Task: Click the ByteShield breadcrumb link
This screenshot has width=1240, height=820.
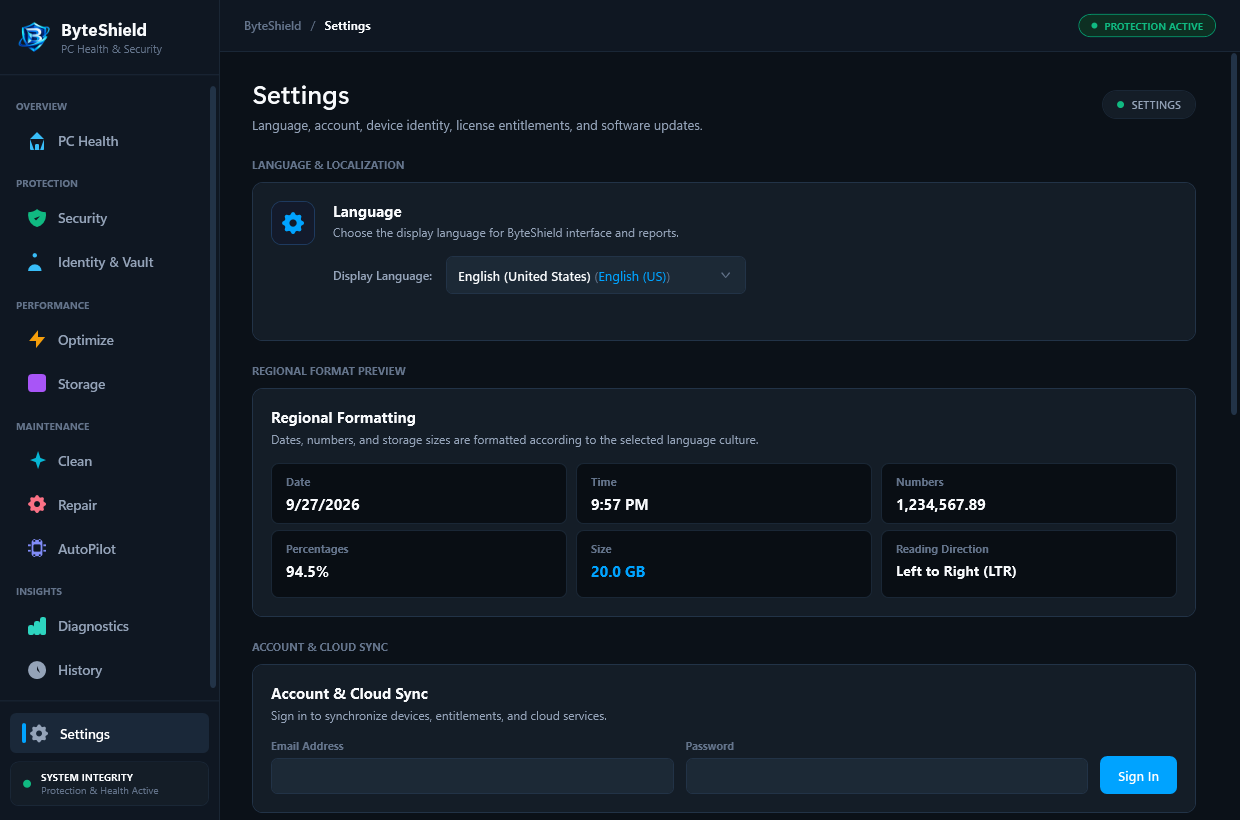Action: click(x=272, y=26)
